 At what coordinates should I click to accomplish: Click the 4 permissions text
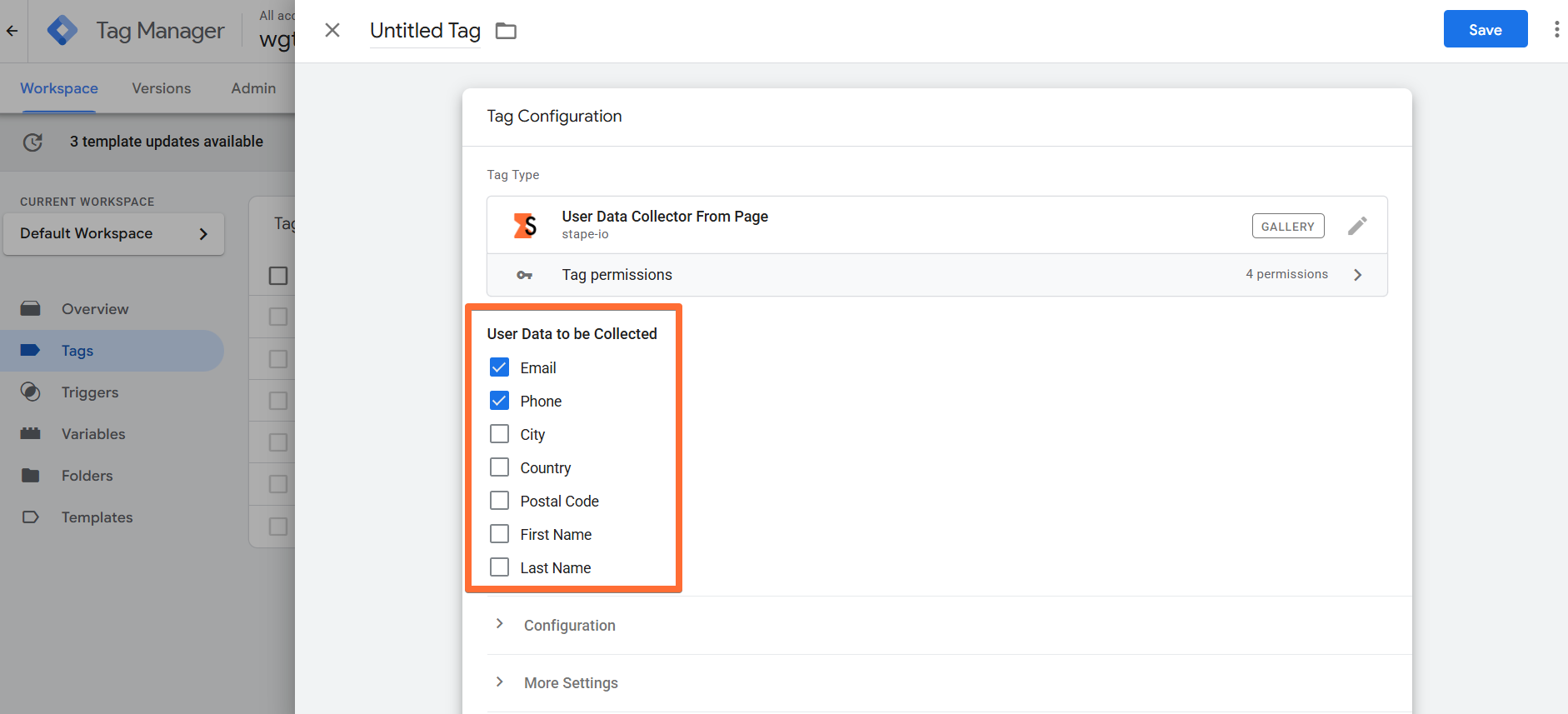(x=1286, y=274)
